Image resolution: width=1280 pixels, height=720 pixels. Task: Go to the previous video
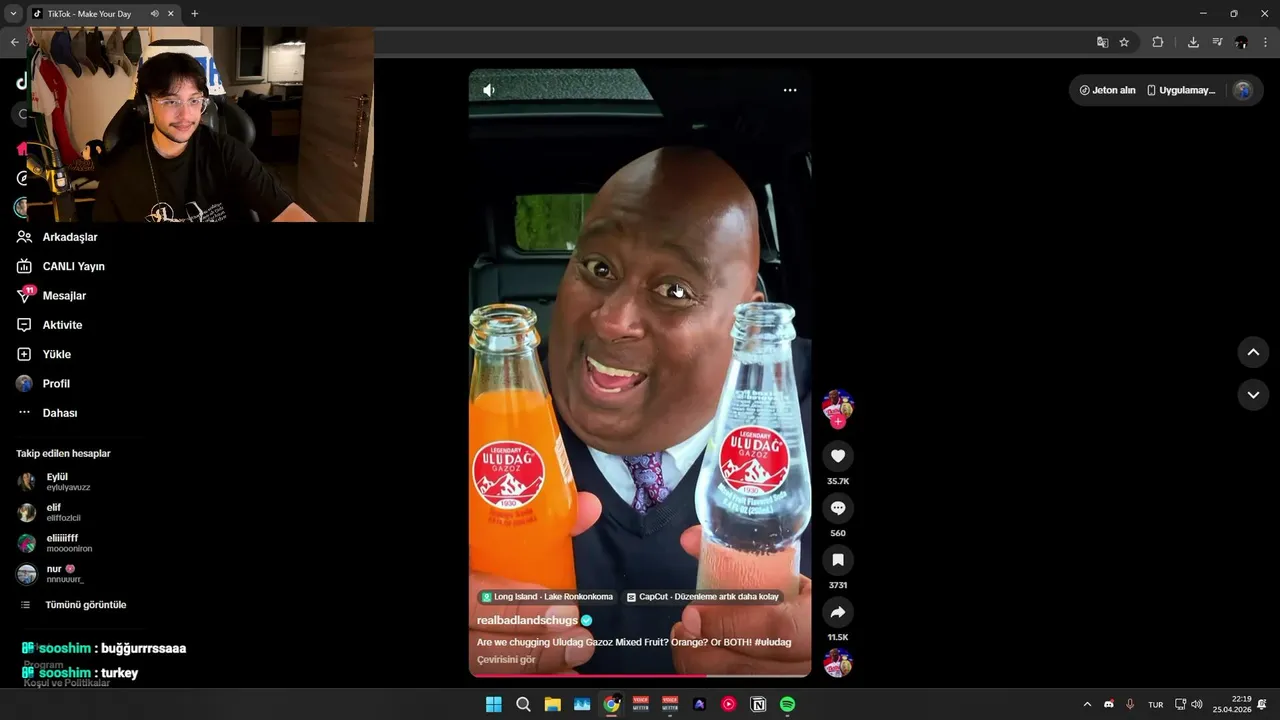click(1253, 352)
